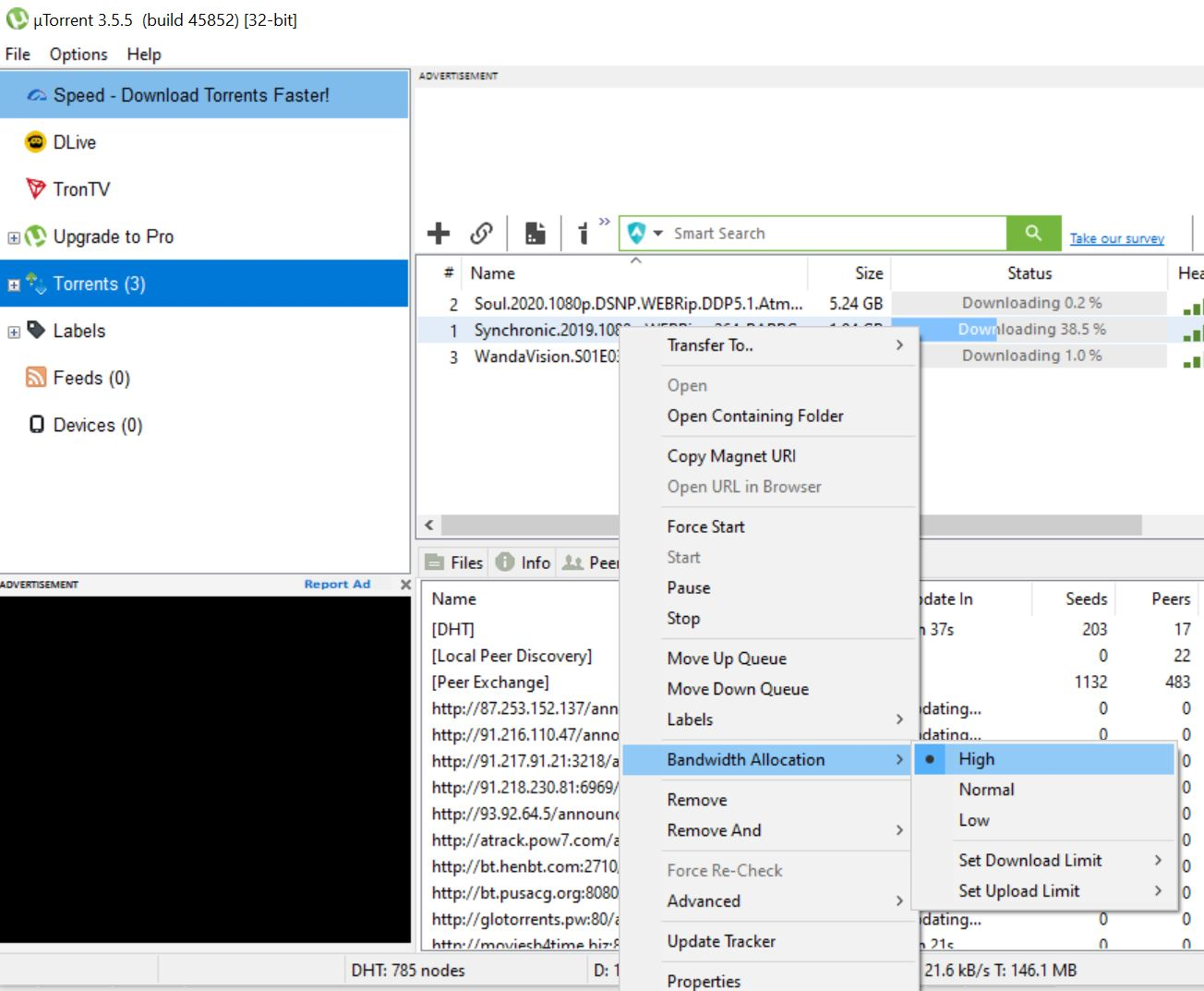
Task: Open the search provider dropdown arrow
Action: pos(658,234)
